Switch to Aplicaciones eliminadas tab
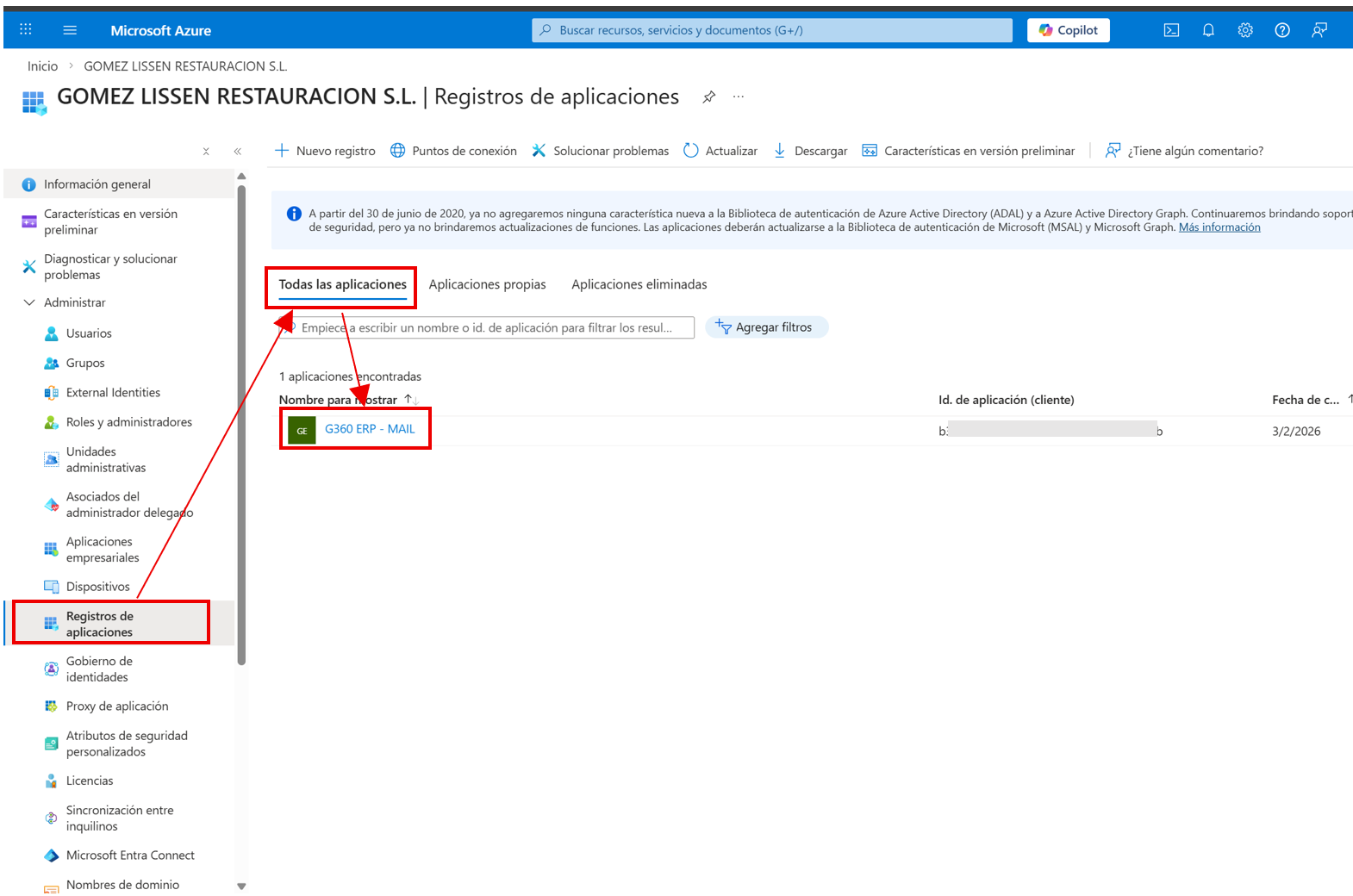This screenshot has height=896, width=1353. [x=639, y=284]
